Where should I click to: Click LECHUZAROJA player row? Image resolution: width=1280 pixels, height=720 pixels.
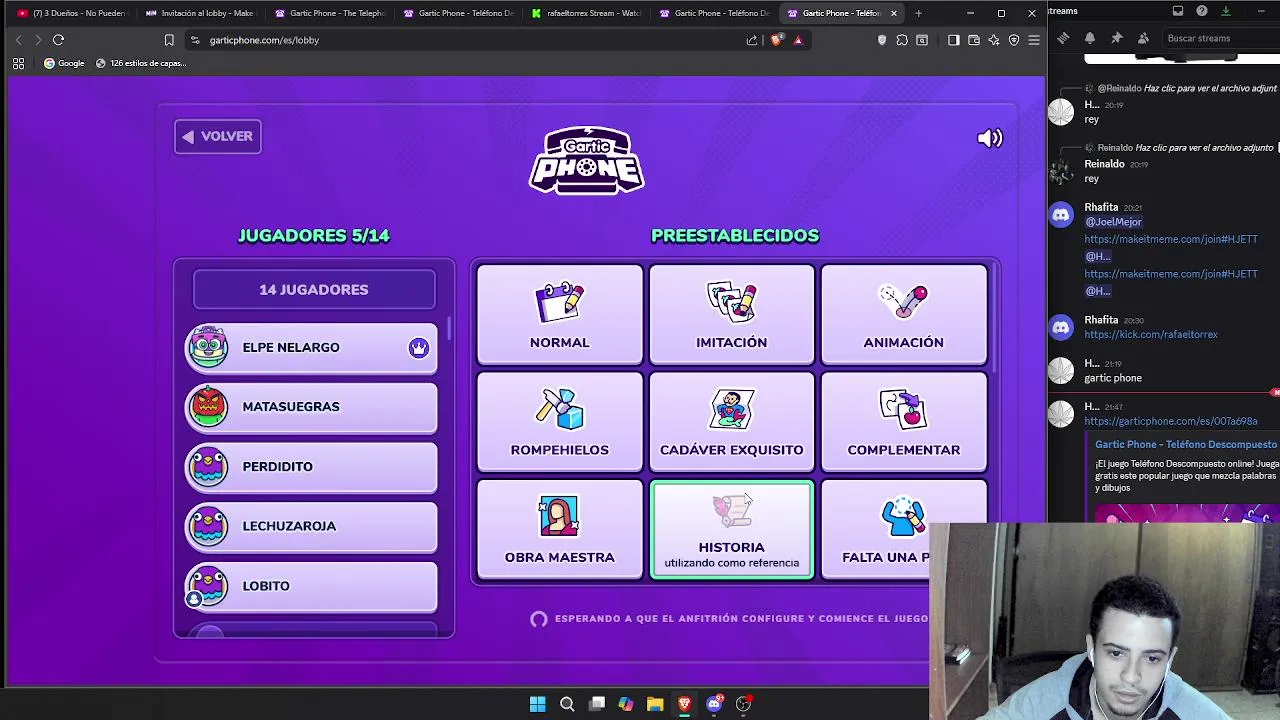(x=311, y=526)
